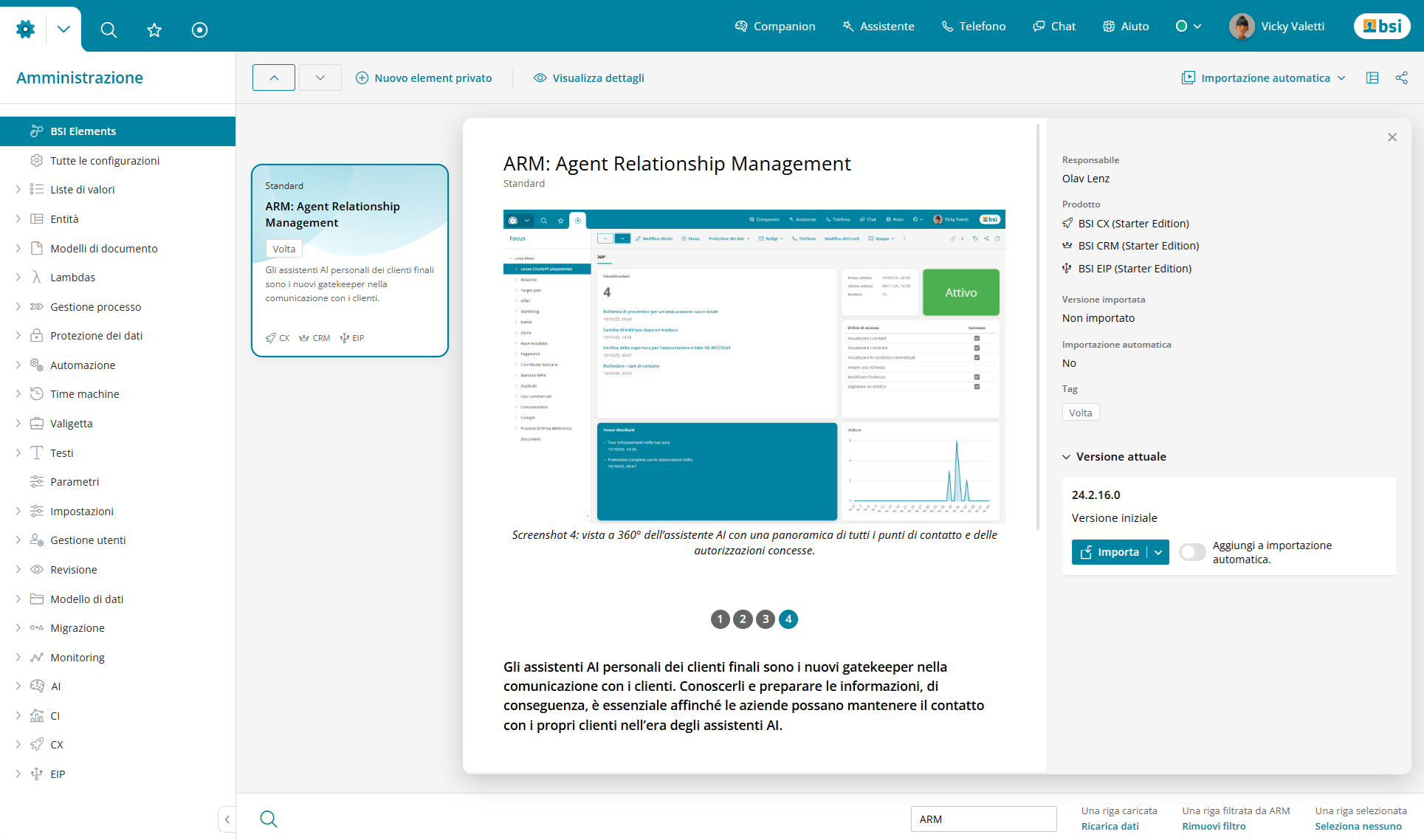Expand the Gestione processo tree node
The height and width of the screenshot is (840, 1424).
pos(18,306)
